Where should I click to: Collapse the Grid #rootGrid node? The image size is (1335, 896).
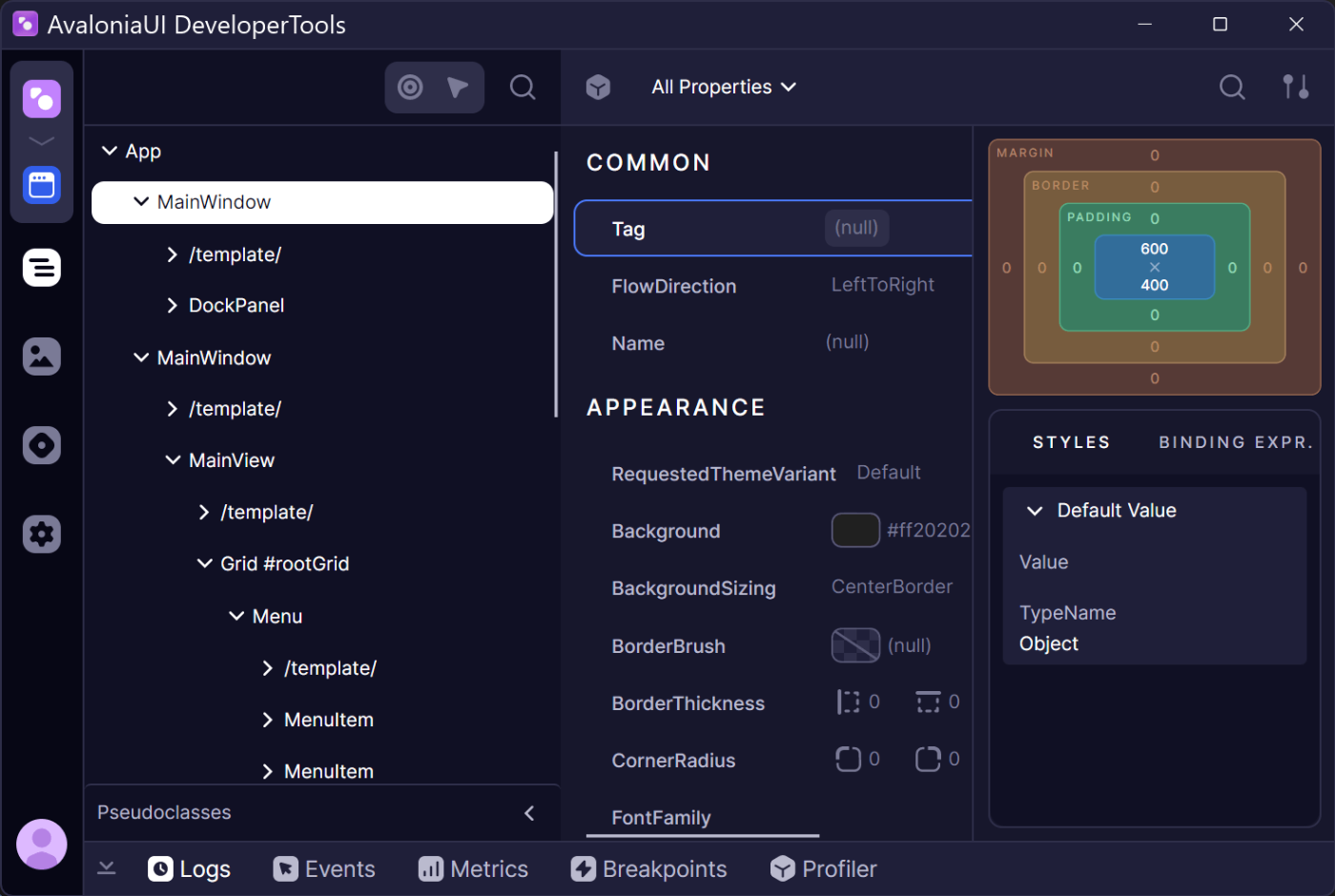tap(204, 563)
